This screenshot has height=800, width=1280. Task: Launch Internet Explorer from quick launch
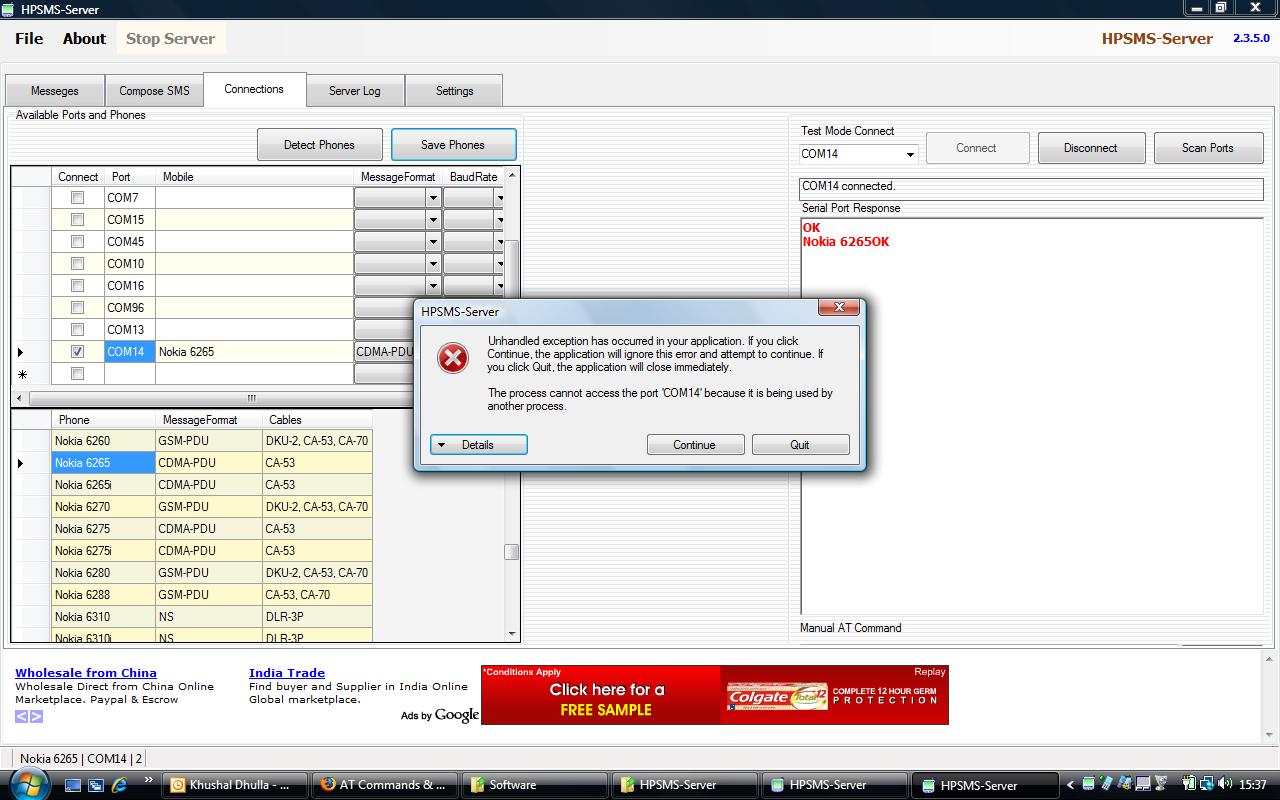tap(120, 785)
